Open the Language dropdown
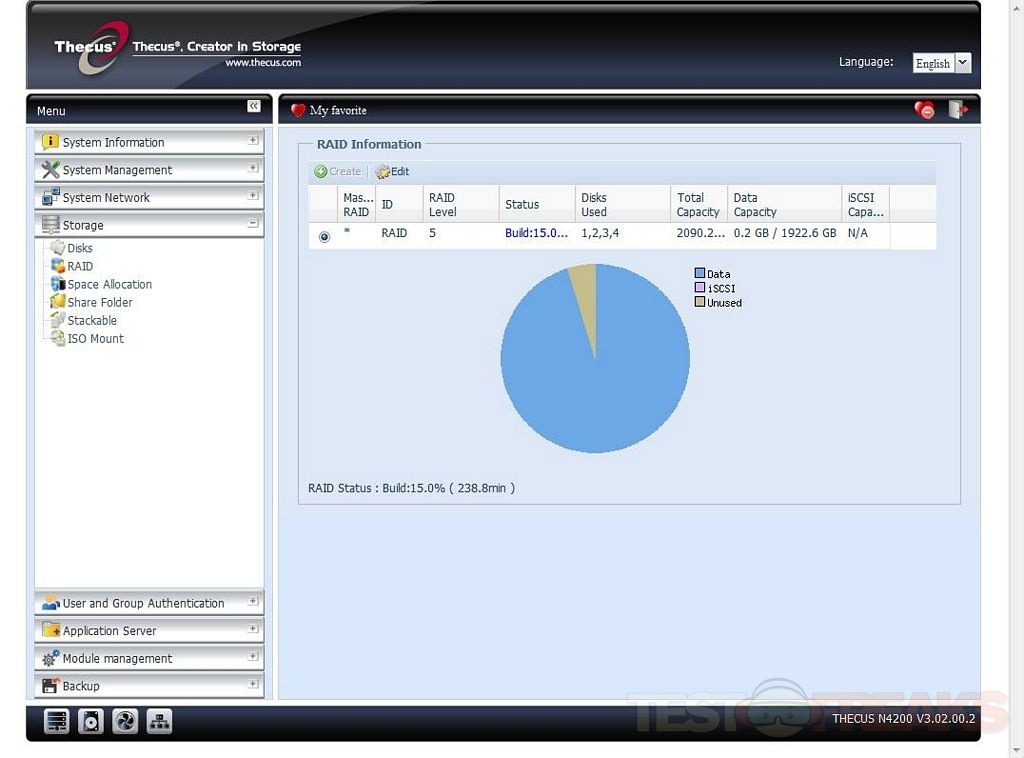The image size is (1024, 758). point(941,63)
